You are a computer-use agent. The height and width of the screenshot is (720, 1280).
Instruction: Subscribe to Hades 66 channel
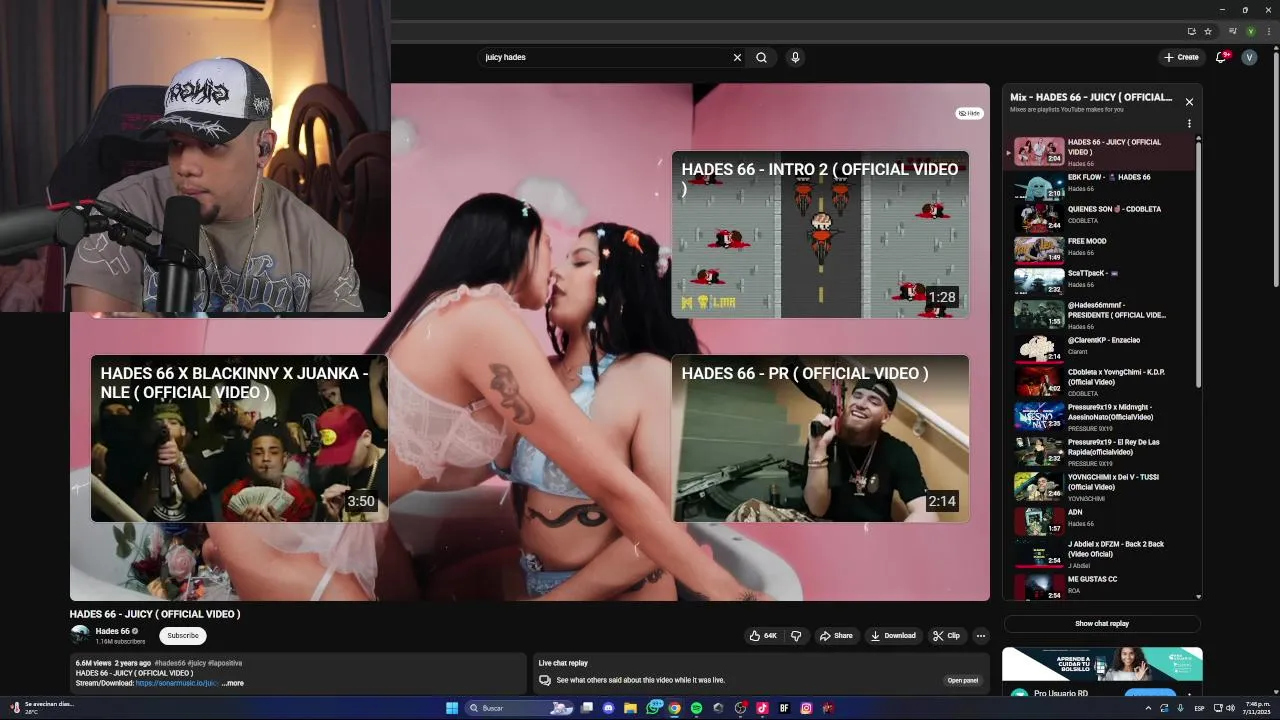pyautogui.click(x=183, y=635)
